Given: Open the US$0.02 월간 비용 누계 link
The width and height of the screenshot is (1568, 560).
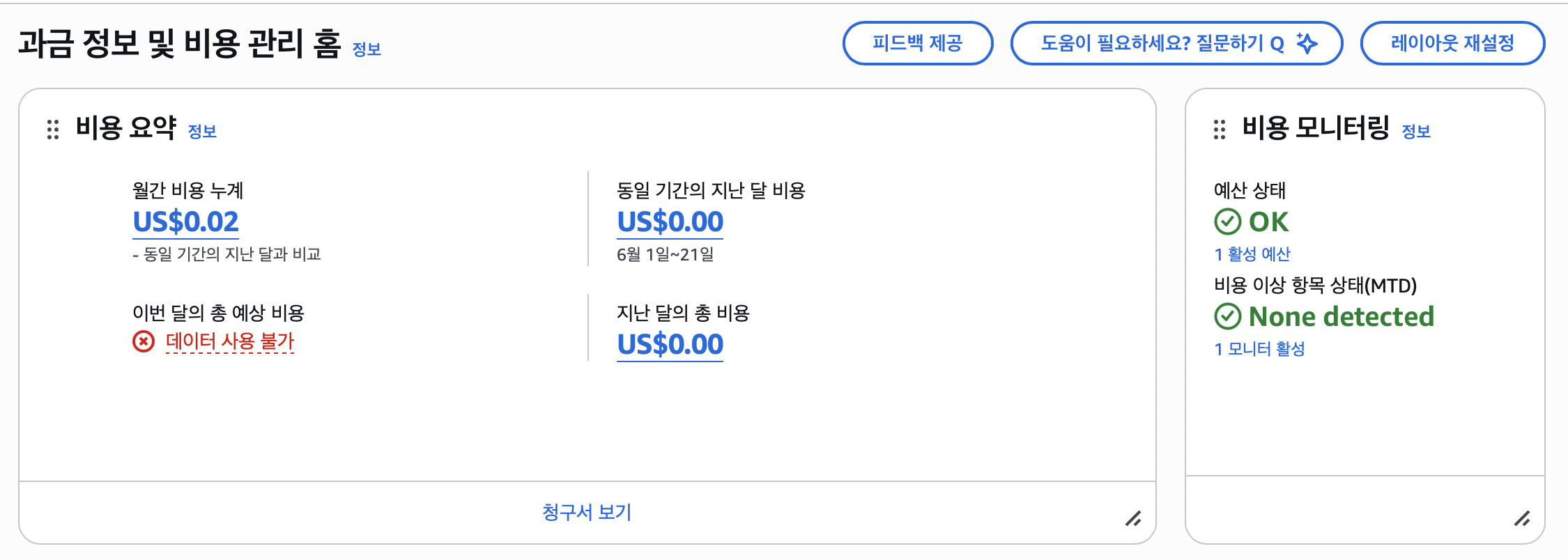Looking at the screenshot, I should click(x=186, y=222).
